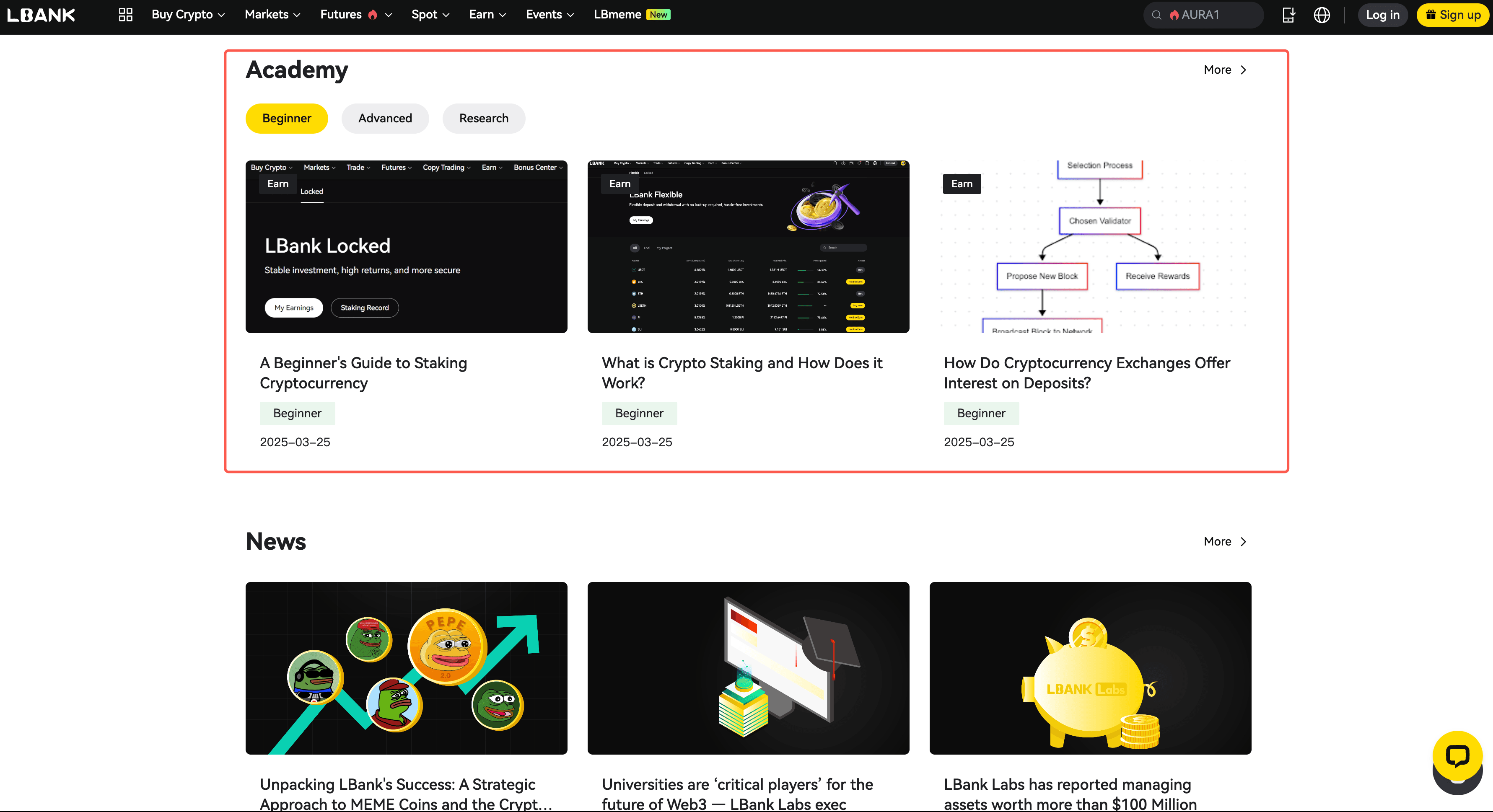
Task: Click the Academy More arrow icon
Action: [1243, 70]
